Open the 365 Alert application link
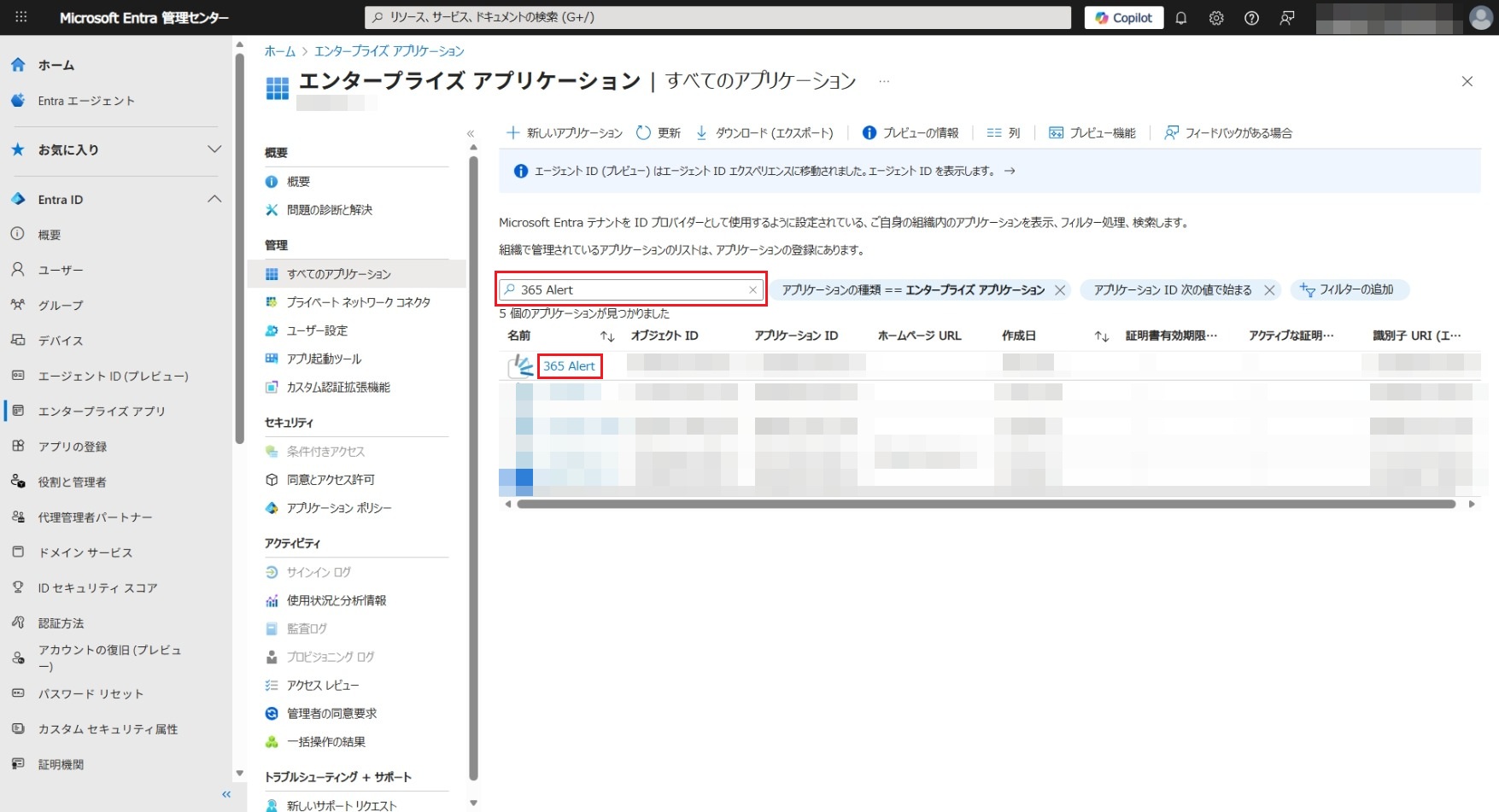1499x812 pixels. 569,366
